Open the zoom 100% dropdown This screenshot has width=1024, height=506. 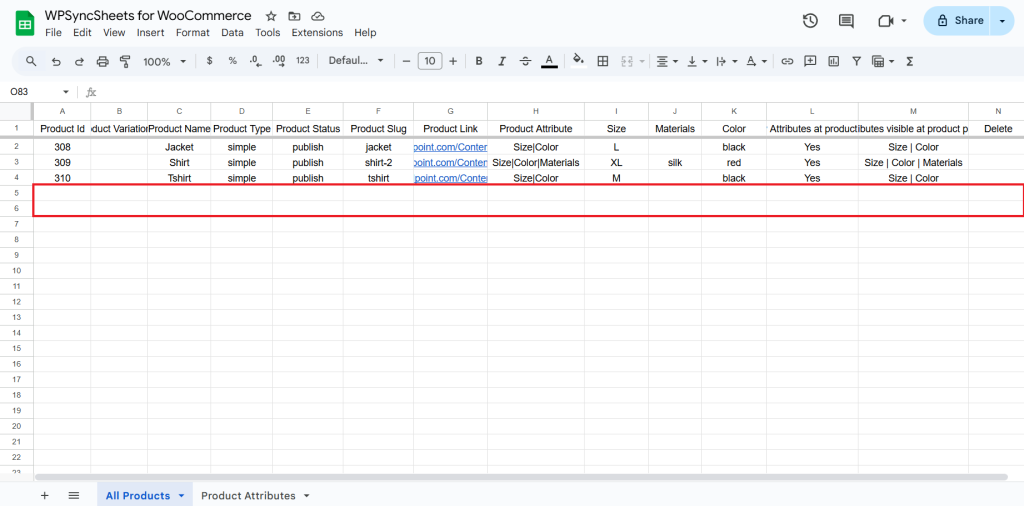click(165, 61)
